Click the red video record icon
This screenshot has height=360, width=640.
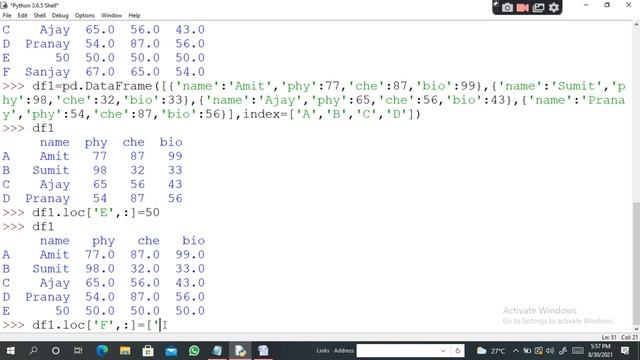(x=523, y=7)
